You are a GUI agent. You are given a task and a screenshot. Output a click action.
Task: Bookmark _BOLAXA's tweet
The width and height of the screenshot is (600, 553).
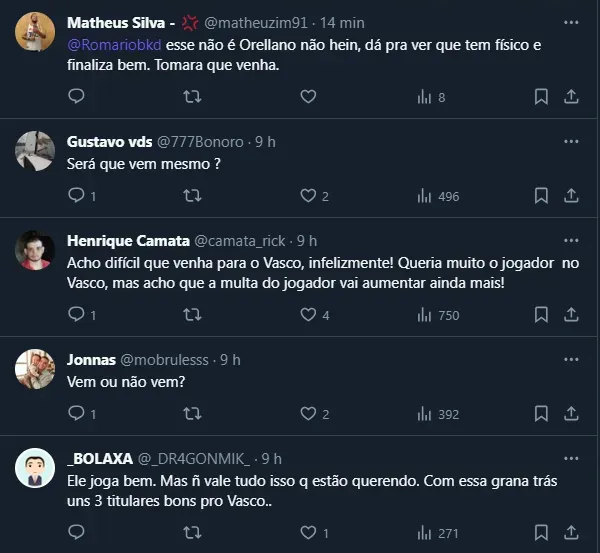coord(541,533)
